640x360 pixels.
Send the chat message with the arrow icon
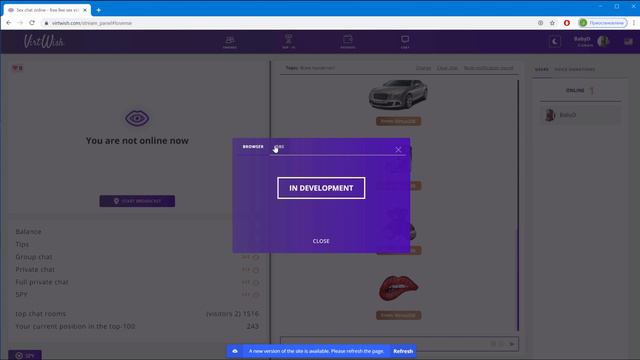point(512,344)
